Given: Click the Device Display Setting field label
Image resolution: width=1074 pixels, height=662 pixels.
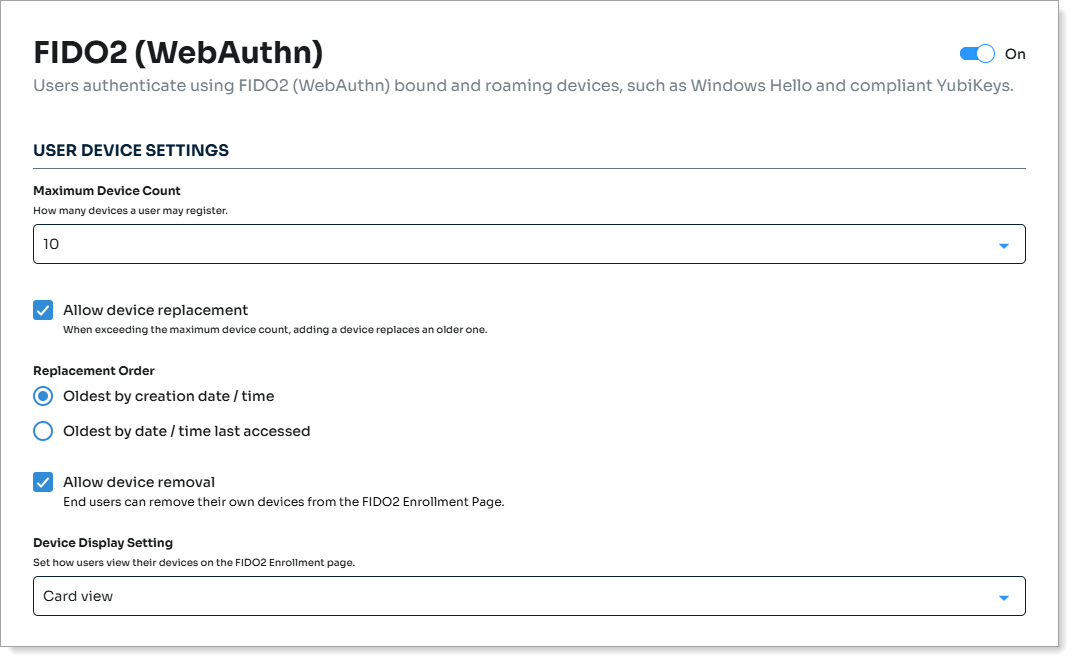Looking at the screenshot, I should (x=103, y=542).
